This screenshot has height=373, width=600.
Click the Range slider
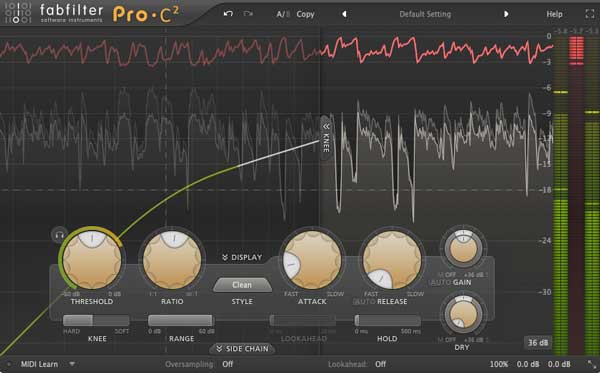coord(181,320)
